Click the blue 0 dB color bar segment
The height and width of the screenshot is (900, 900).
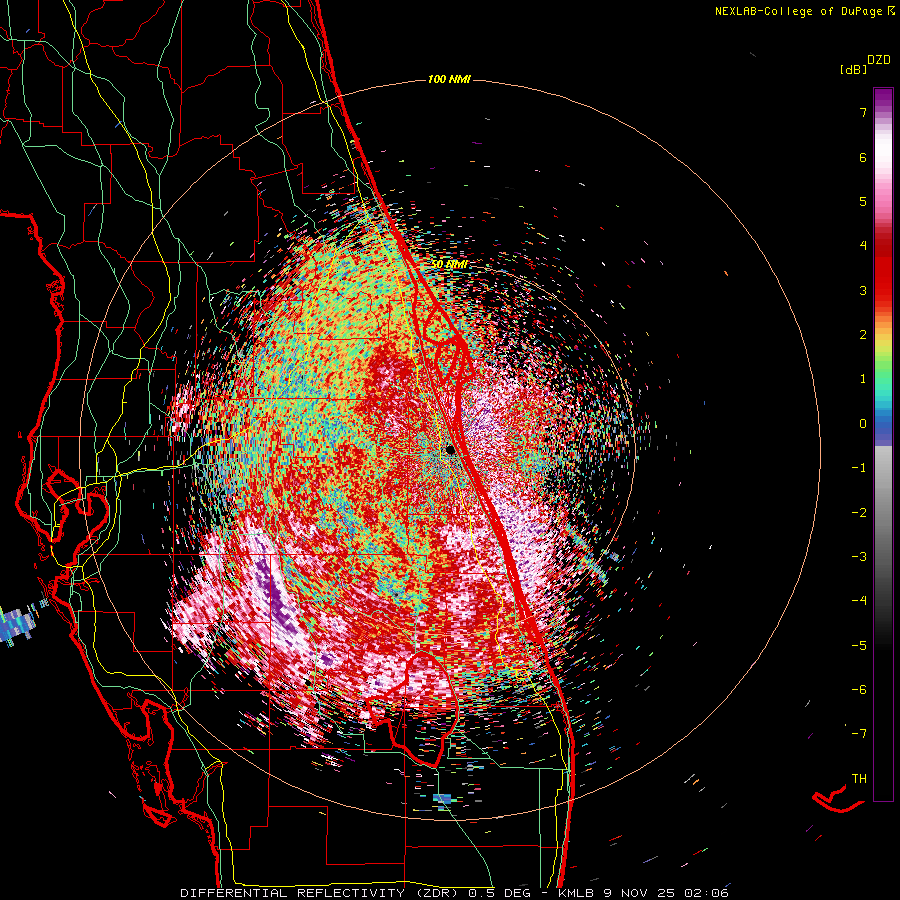click(x=883, y=428)
